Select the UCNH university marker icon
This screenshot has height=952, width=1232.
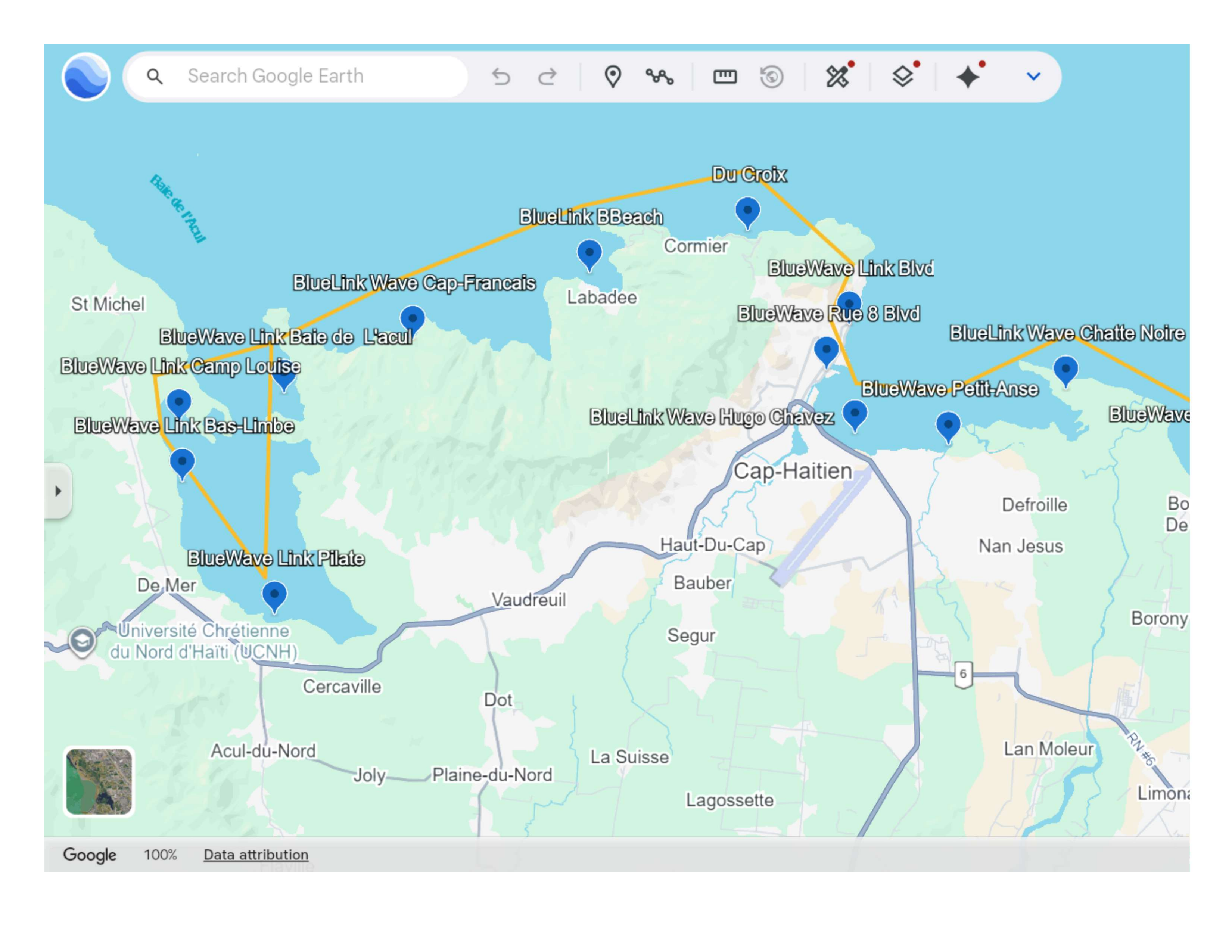click(83, 641)
